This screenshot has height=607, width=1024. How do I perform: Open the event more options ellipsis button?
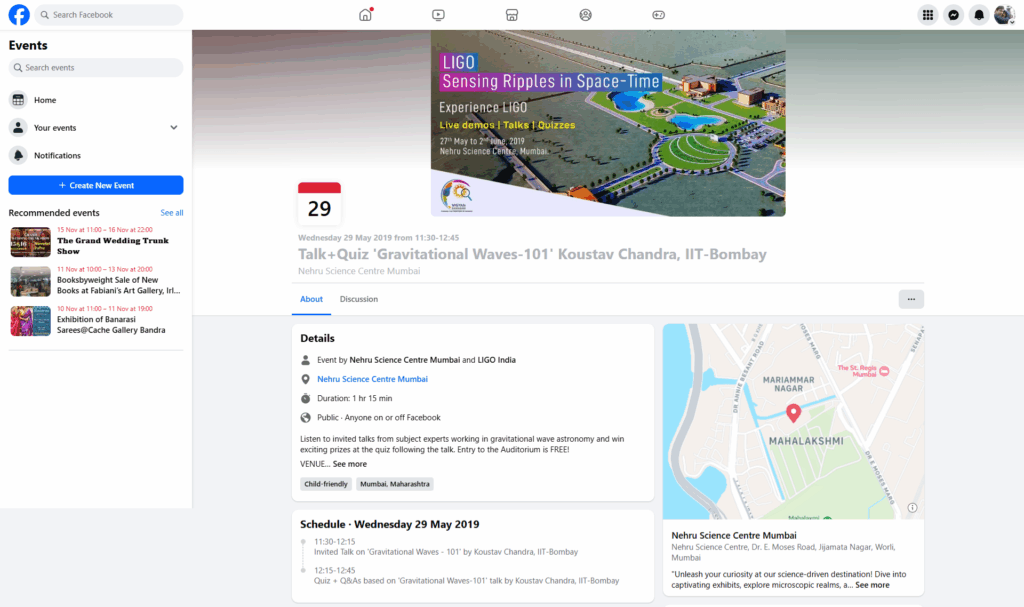click(x=911, y=299)
